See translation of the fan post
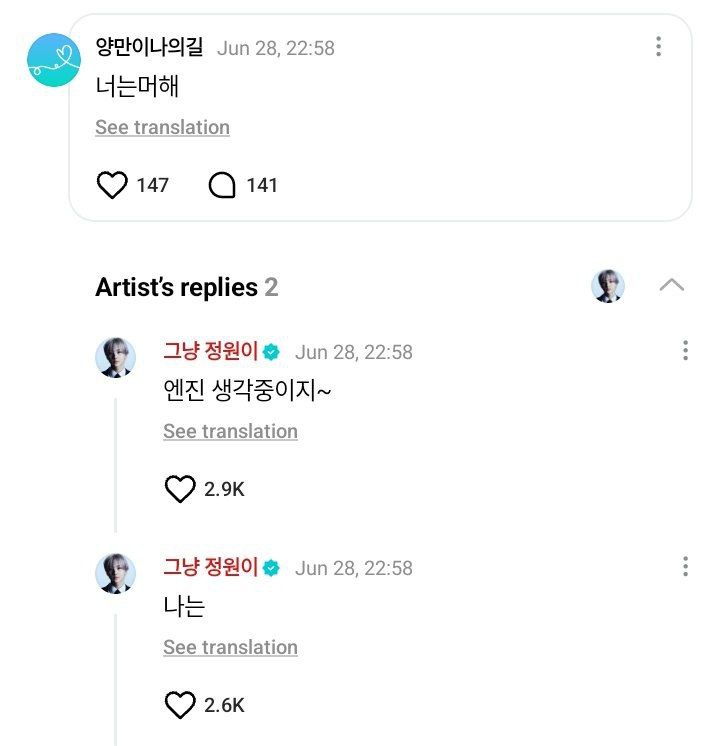Viewport: 720px width, 746px height. 162,127
